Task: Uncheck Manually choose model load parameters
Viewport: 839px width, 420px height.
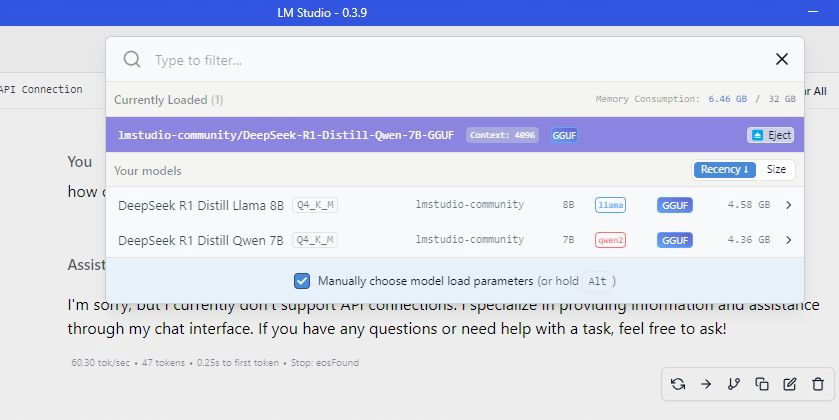Action: pos(302,281)
